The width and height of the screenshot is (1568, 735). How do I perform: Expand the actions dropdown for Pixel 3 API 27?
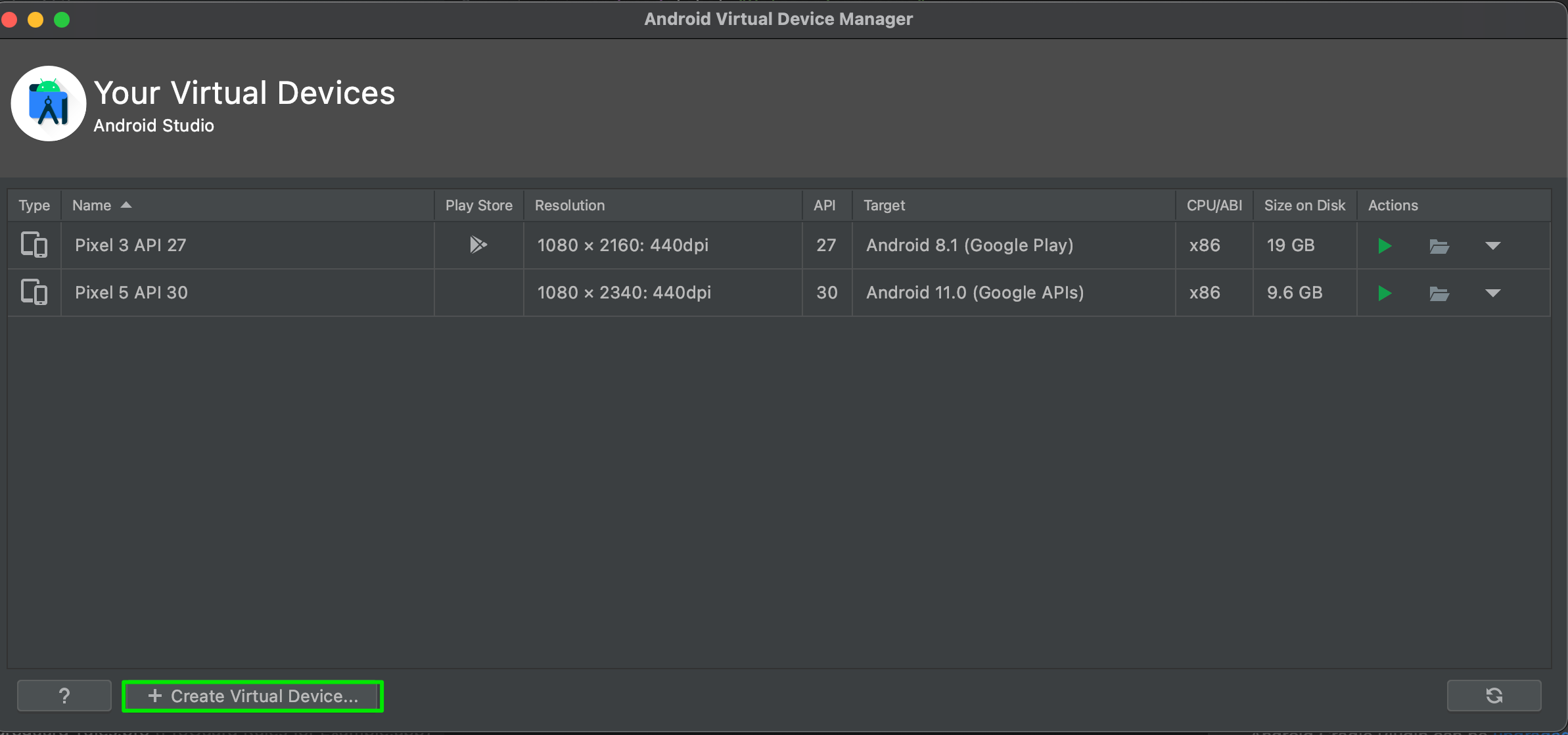pyautogui.click(x=1493, y=247)
